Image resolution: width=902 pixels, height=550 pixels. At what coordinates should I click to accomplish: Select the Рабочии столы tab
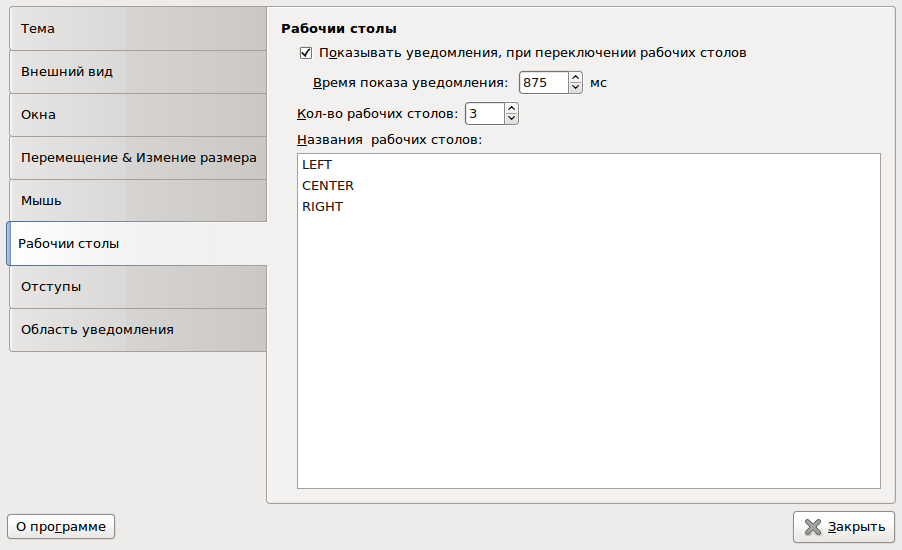pos(136,244)
